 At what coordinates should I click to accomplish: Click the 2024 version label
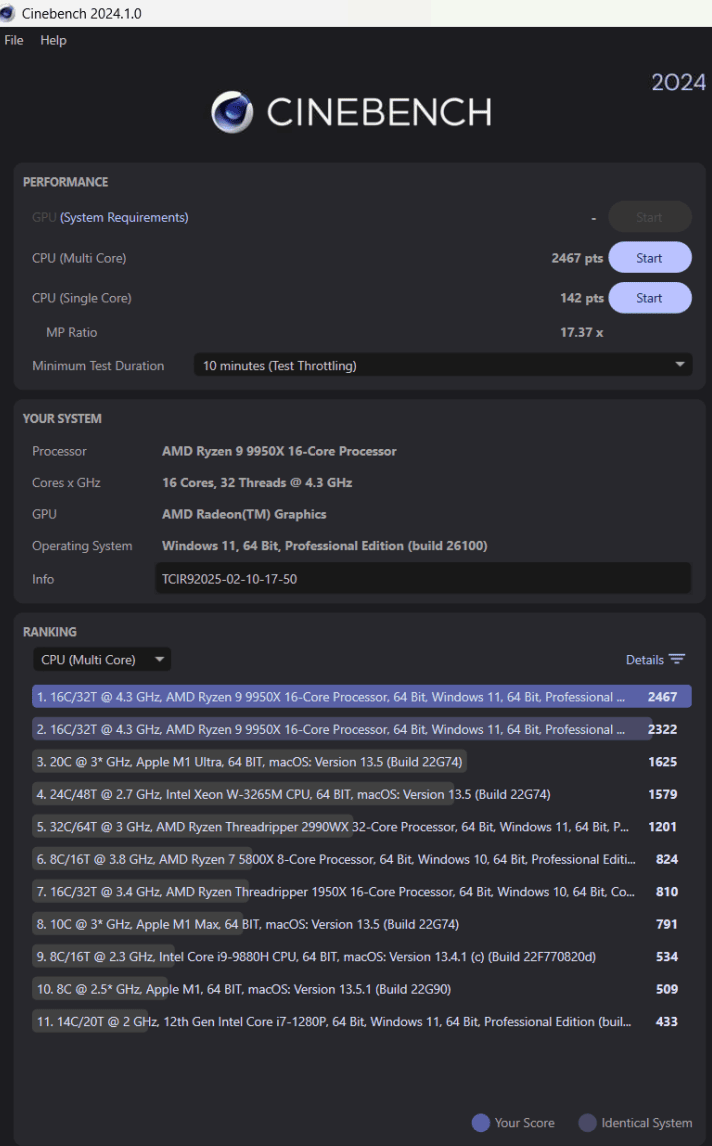[678, 82]
